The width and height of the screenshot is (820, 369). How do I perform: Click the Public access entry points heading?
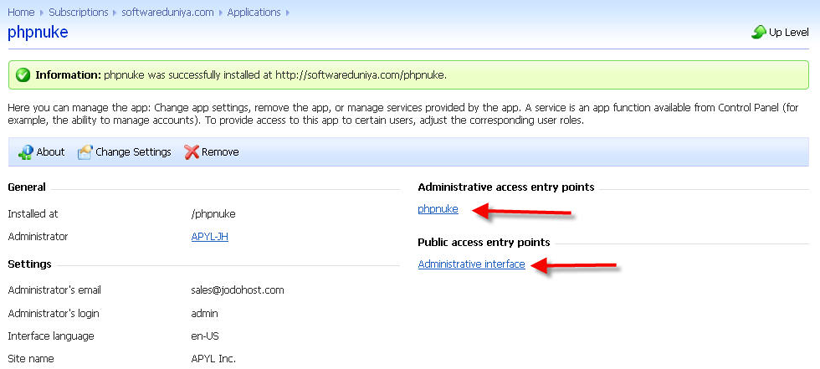pyautogui.click(x=484, y=243)
